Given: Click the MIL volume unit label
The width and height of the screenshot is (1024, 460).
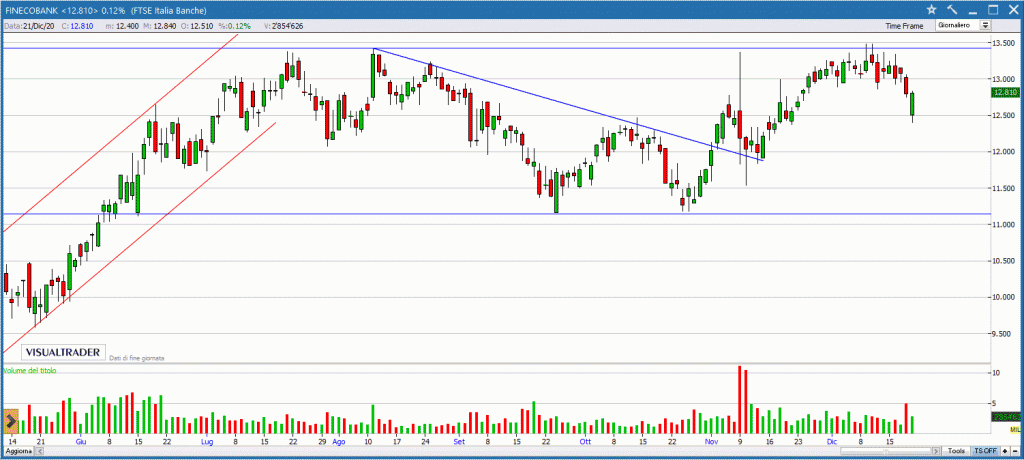Looking at the screenshot, I should (x=1014, y=429).
